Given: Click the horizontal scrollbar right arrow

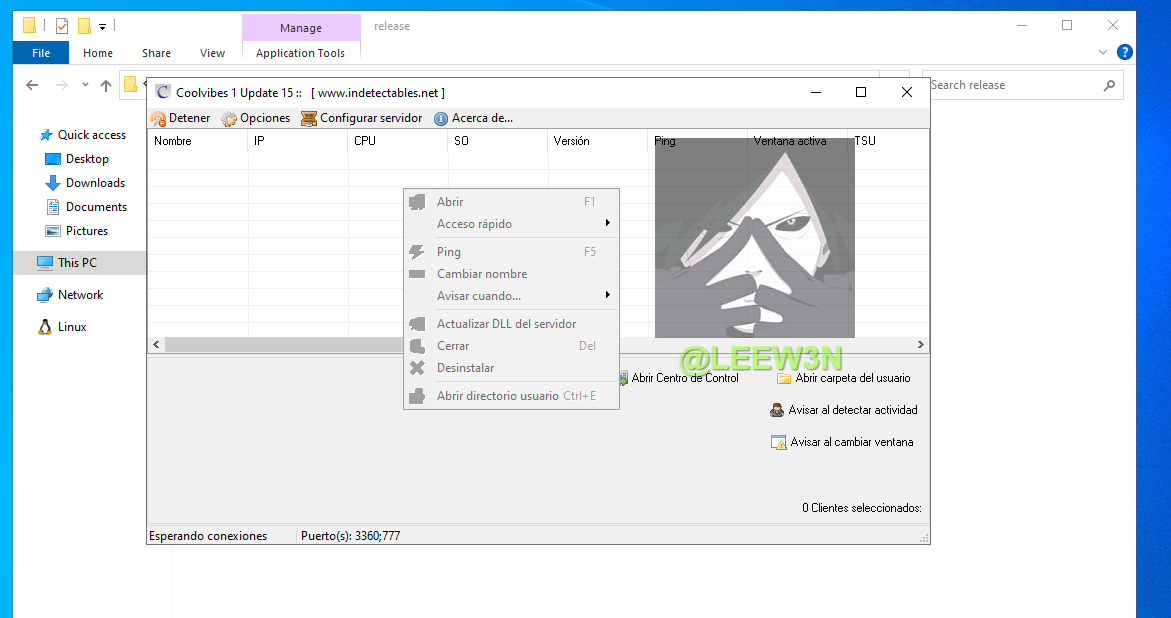Looking at the screenshot, I should (922, 344).
